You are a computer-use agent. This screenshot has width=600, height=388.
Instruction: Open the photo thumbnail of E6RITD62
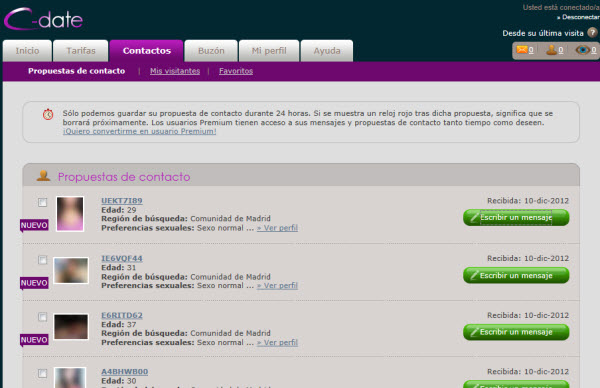[x=71, y=327]
